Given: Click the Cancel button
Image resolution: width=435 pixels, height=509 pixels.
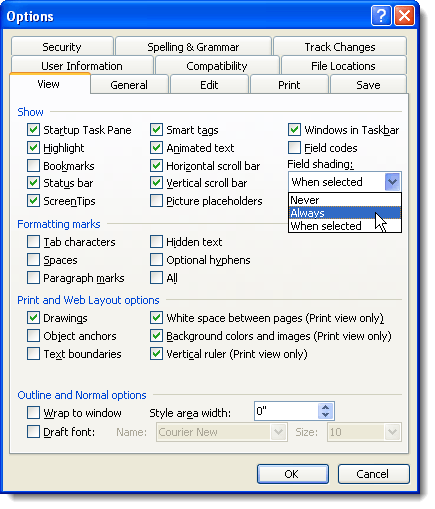Looking at the screenshot, I should click(373, 474).
